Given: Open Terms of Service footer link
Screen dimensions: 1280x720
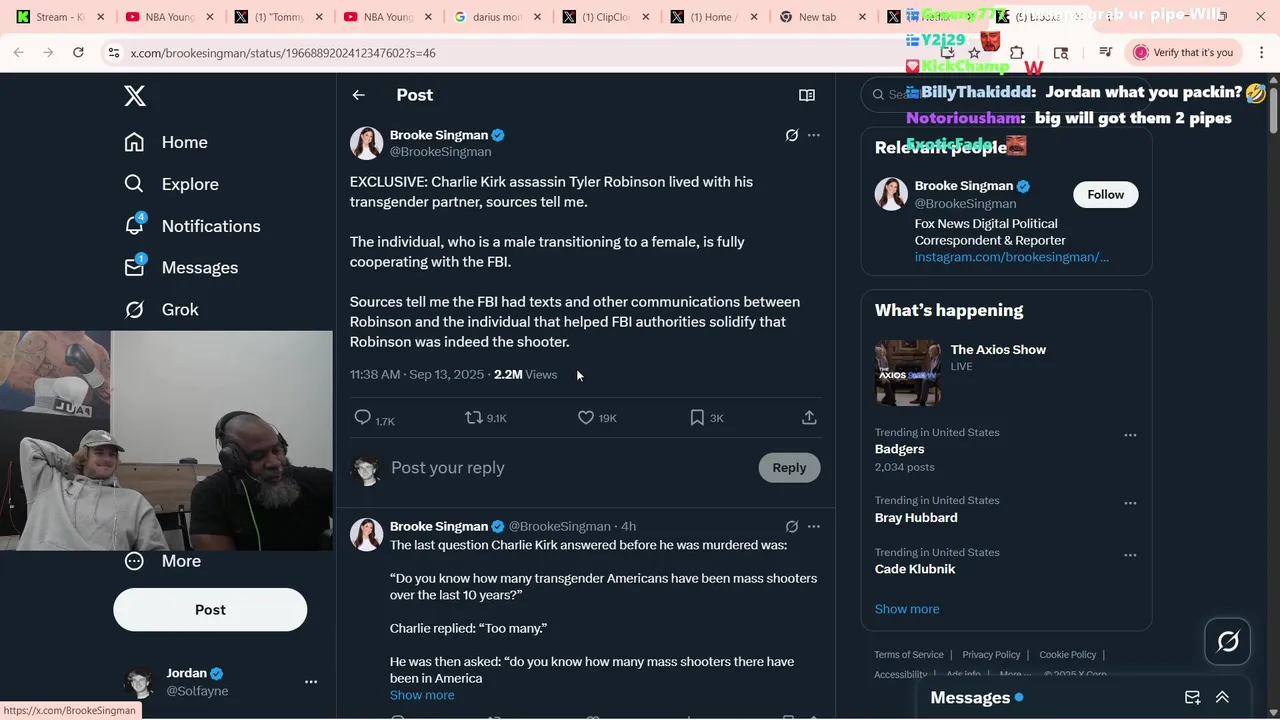Looking at the screenshot, I should [909, 655].
